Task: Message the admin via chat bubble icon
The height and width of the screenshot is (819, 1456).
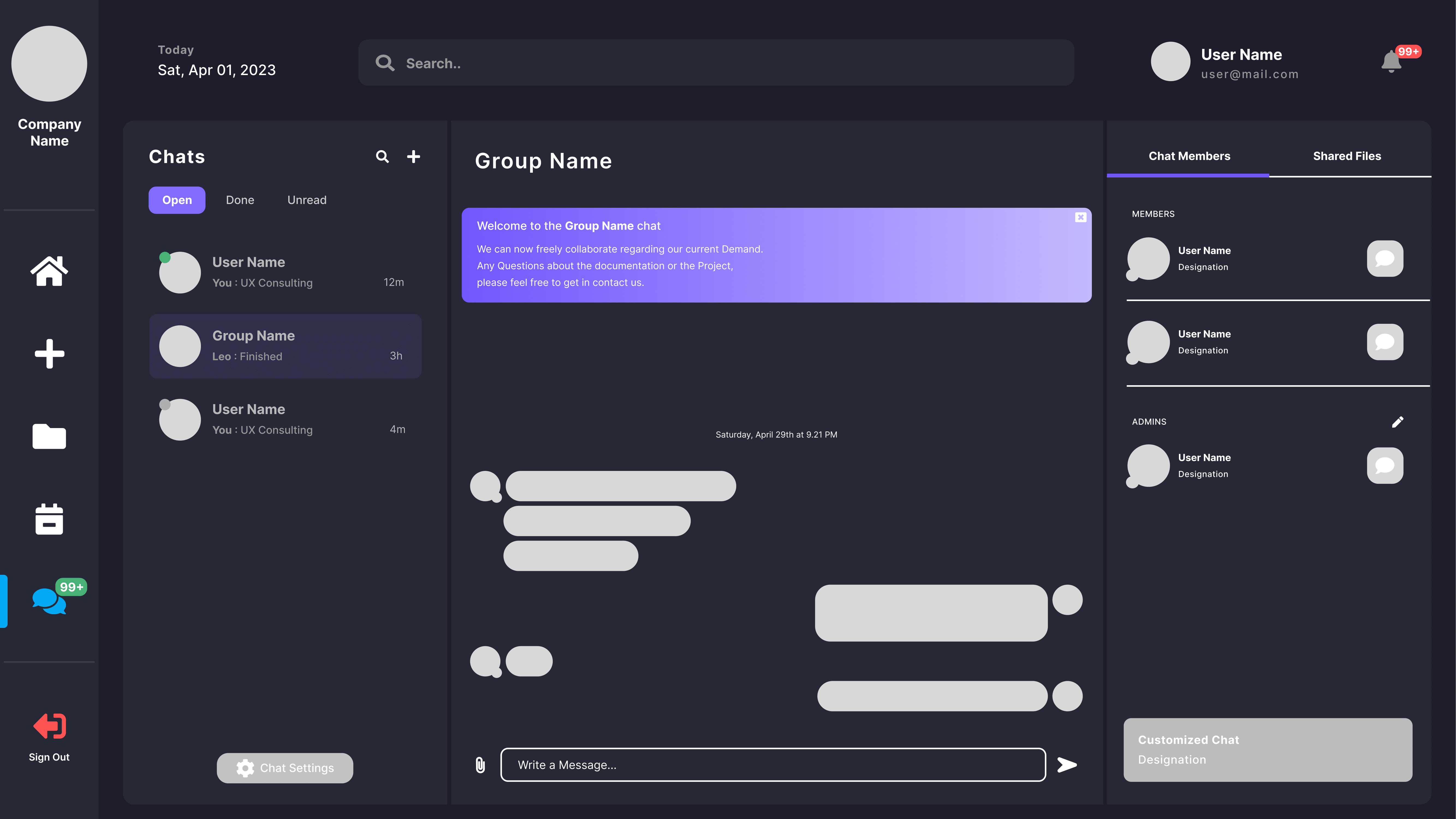Action: pyautogui.click(x=1385, y=466)
